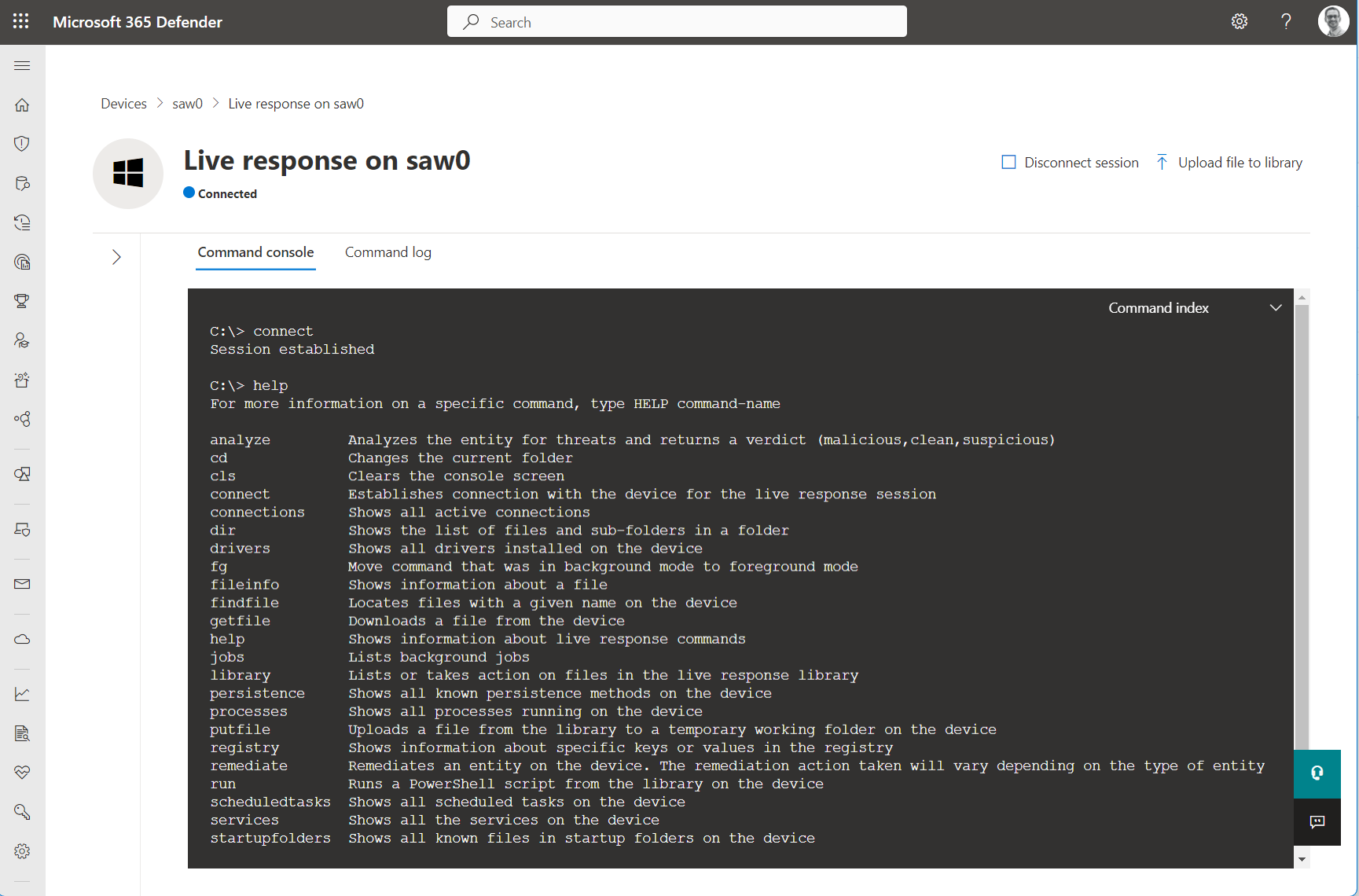Click 'Session established' console line
This screenshot has height=896, width=1359.
tap(292, 349)
